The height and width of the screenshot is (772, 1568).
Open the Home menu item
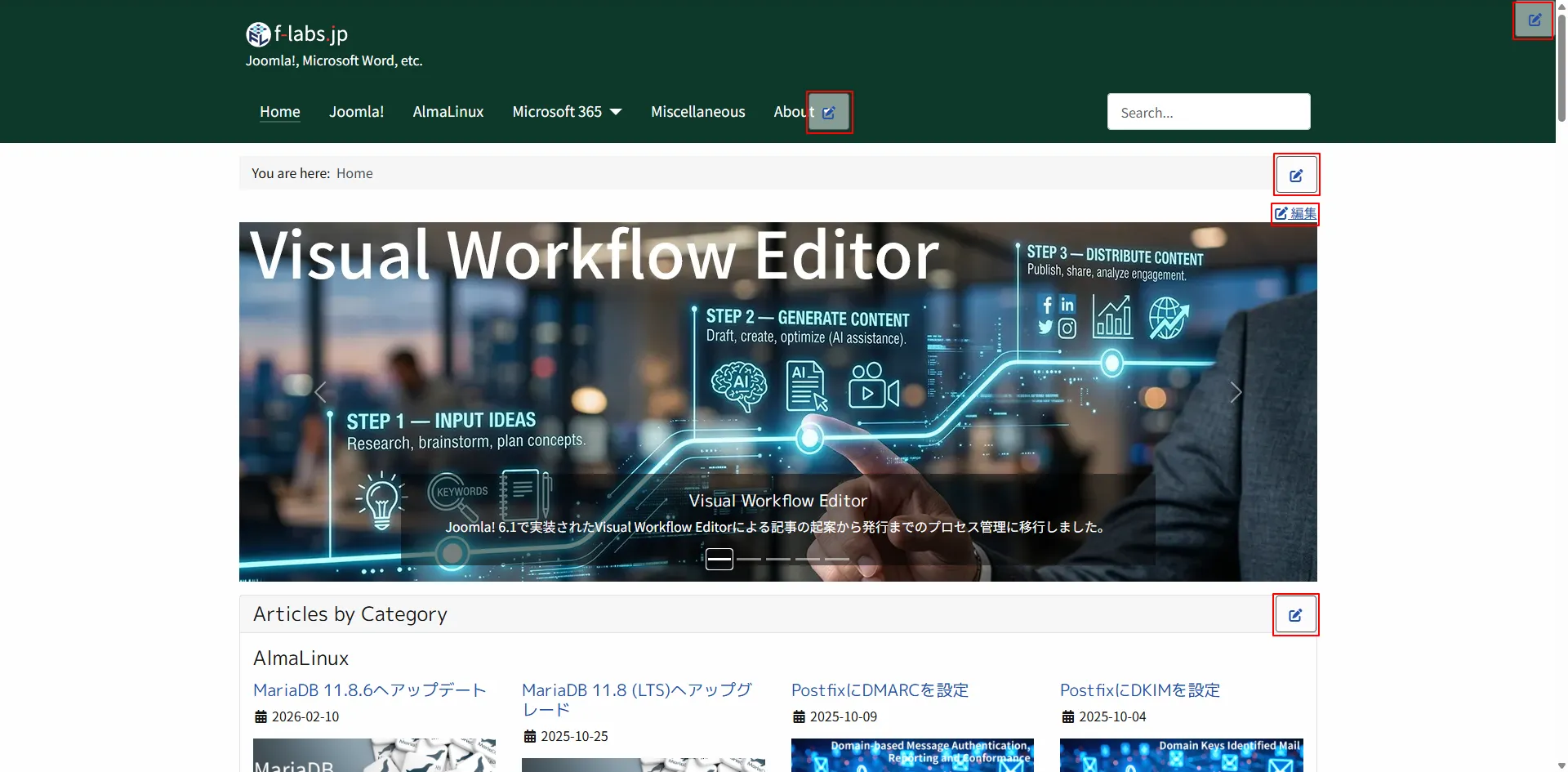280,112
